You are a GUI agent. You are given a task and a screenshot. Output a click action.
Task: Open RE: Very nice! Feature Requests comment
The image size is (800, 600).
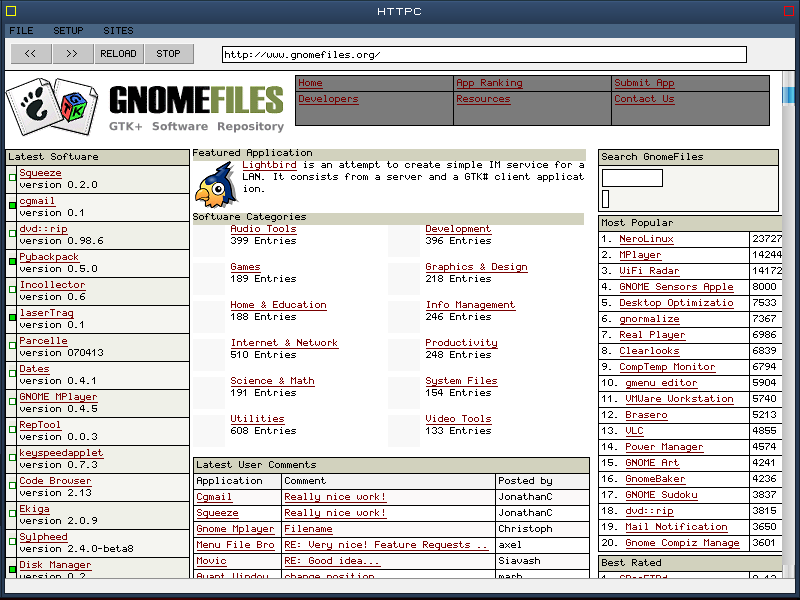(386, 545)
